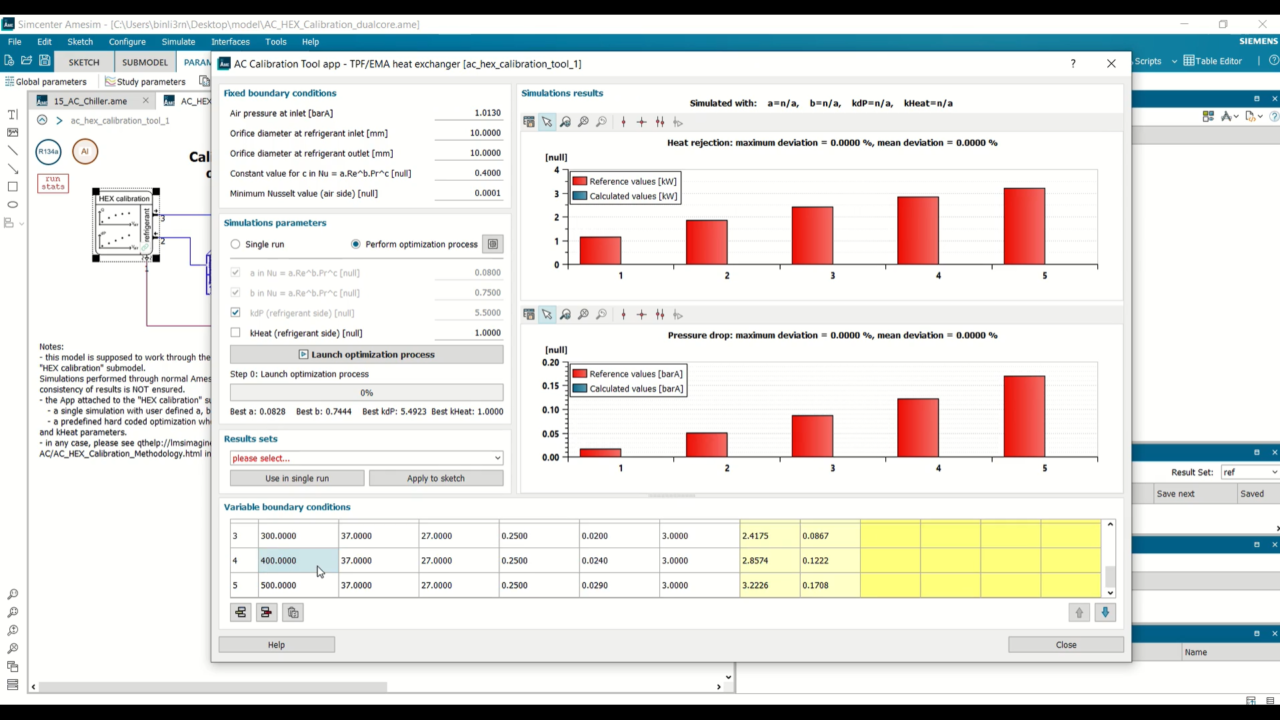Click Launch optimization process button
Screen dimensions: 1280x720
(x=366, y=354)
